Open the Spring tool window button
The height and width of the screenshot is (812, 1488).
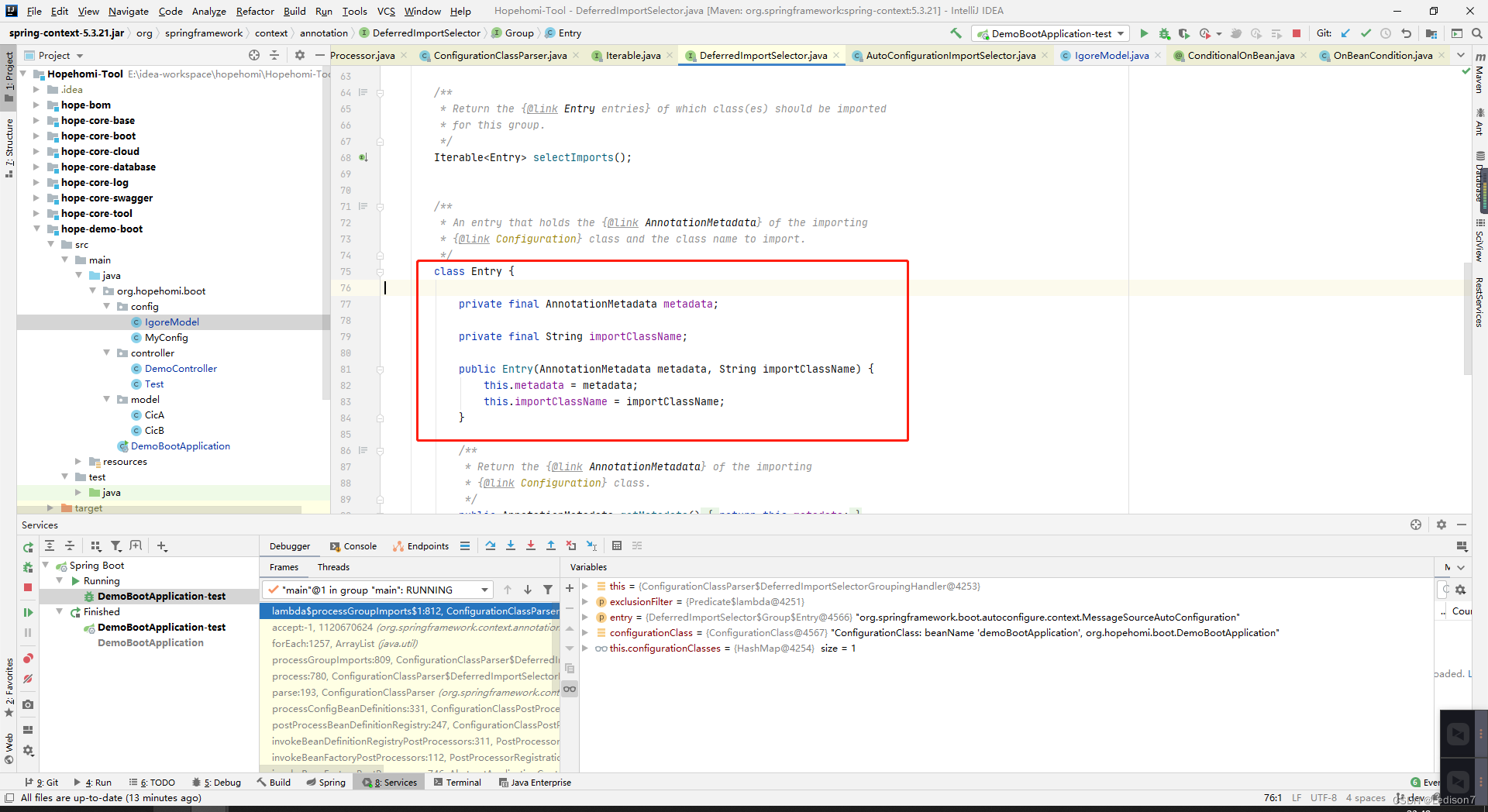tap(325, 783)
